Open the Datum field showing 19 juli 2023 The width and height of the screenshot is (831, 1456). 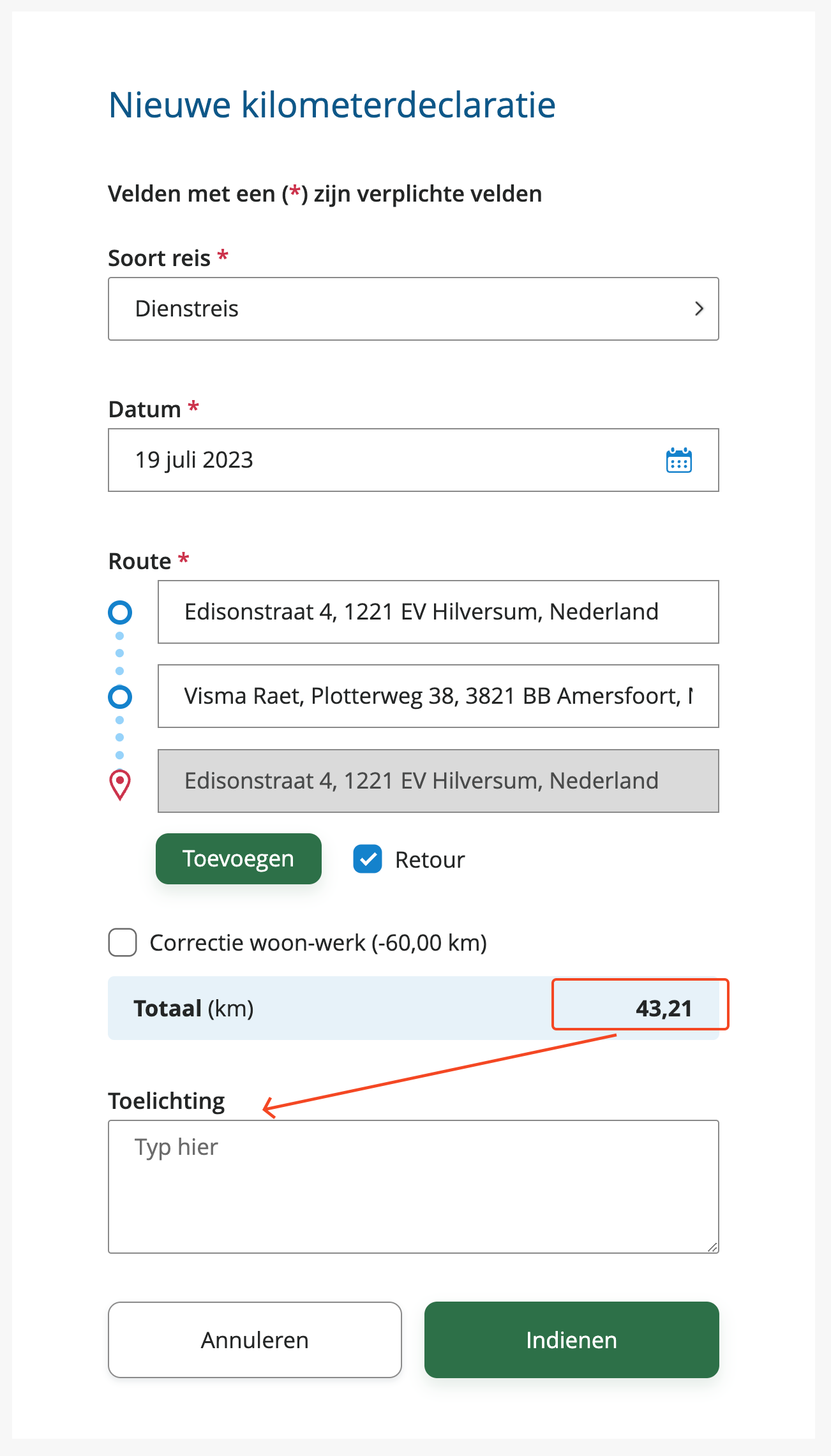[383, 460]
